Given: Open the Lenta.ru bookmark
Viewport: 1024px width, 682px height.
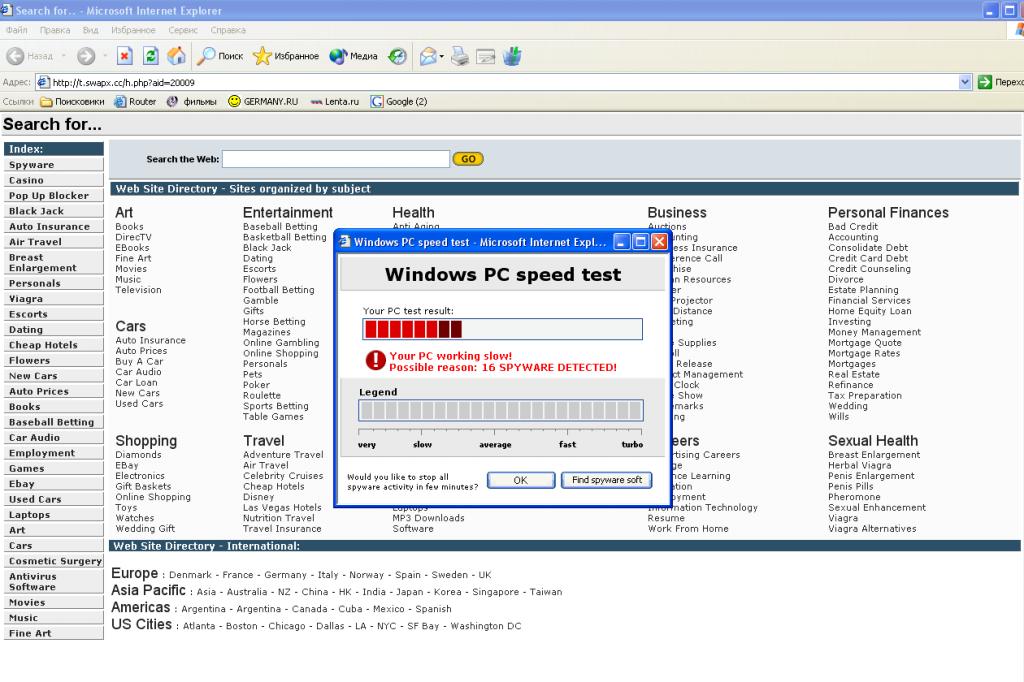Looking at the screenshot, I should point(334,101).
